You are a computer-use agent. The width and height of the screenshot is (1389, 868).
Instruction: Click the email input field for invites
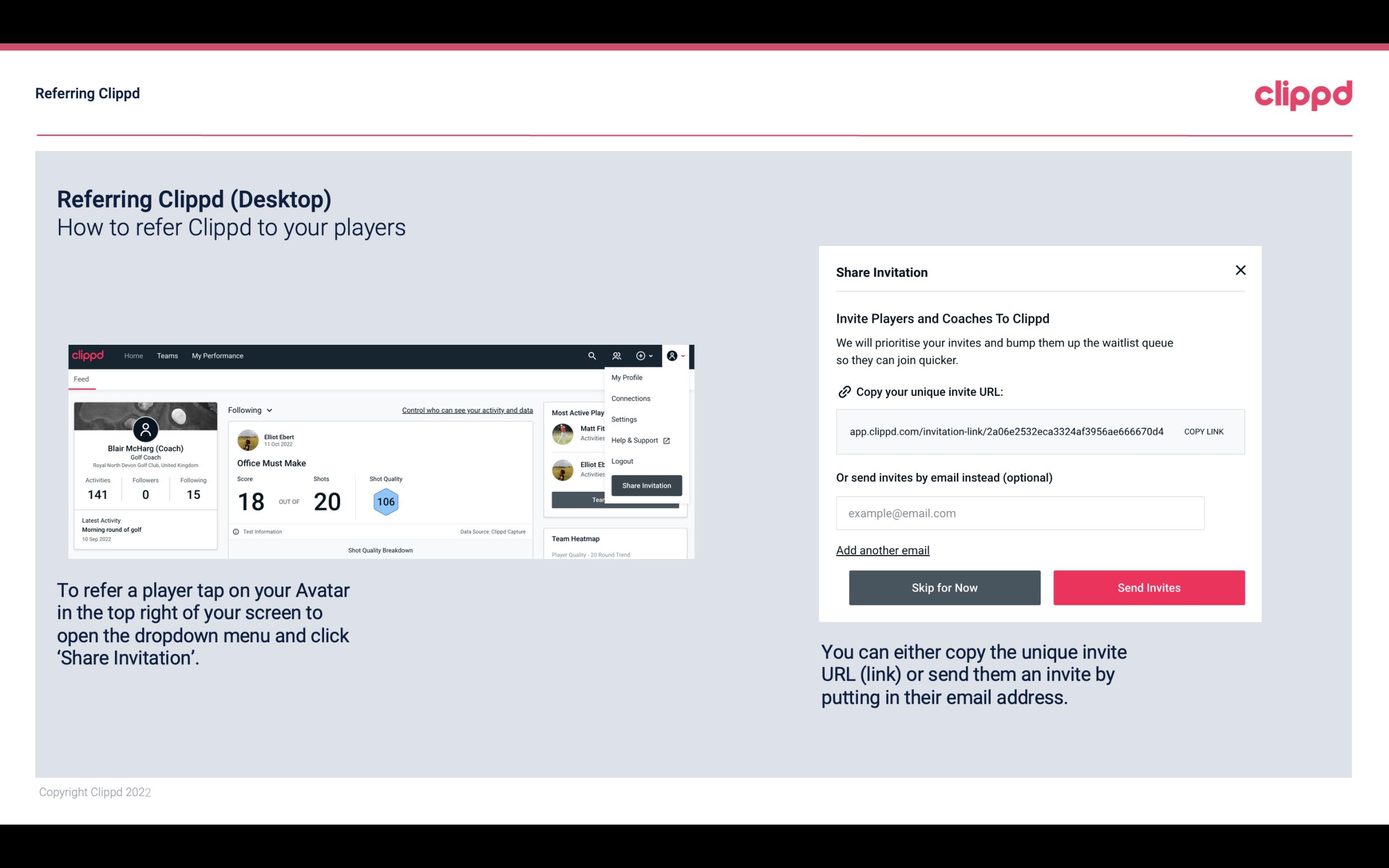[1019, 513]
